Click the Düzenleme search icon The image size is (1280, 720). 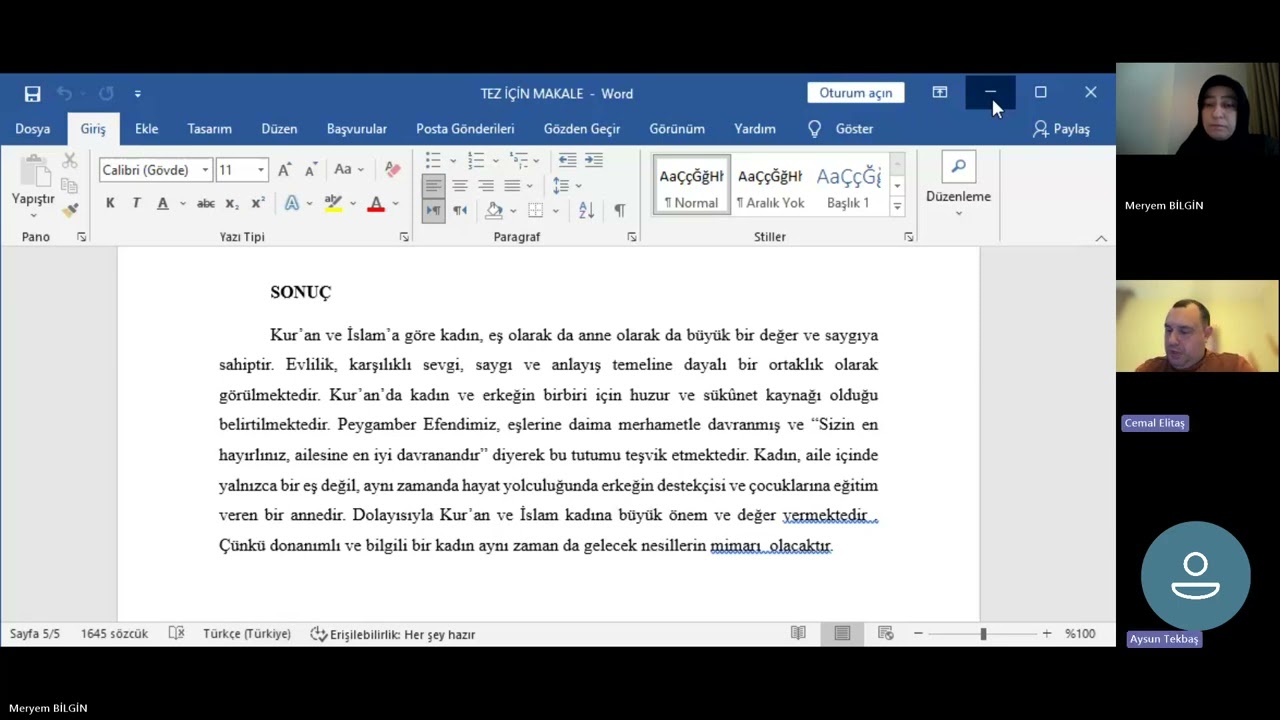coord(958,166)
